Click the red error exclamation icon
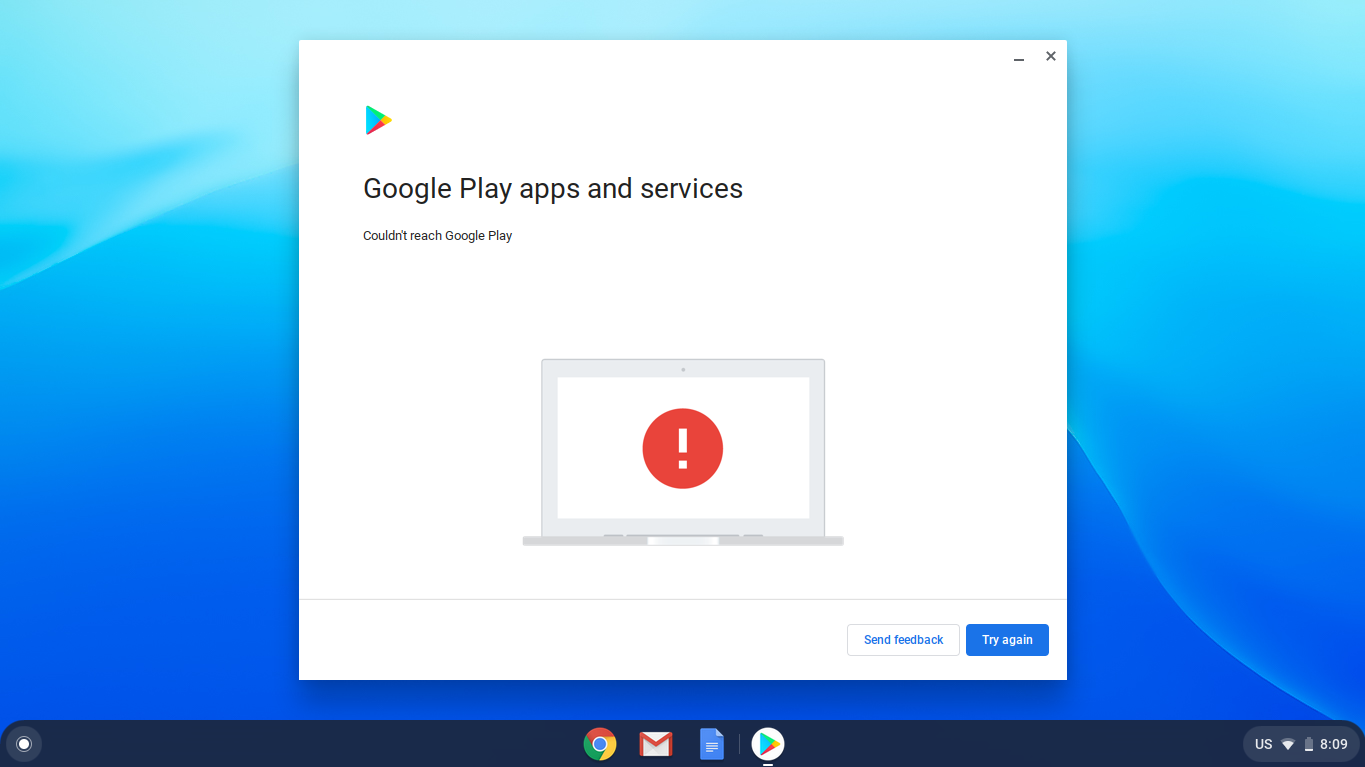1365x767 pixels. point(683,448)
